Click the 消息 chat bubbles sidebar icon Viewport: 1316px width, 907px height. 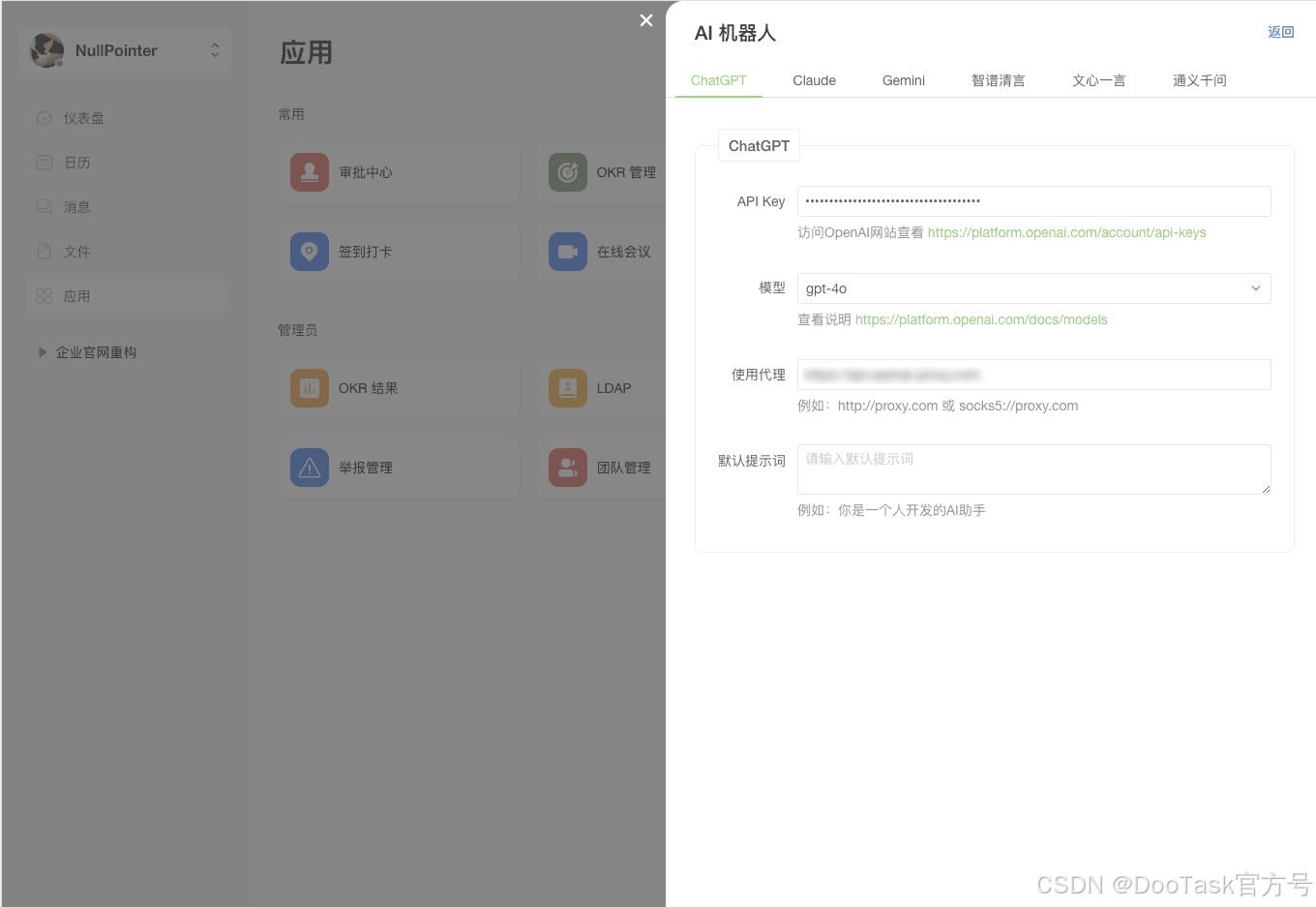[45, 207]
